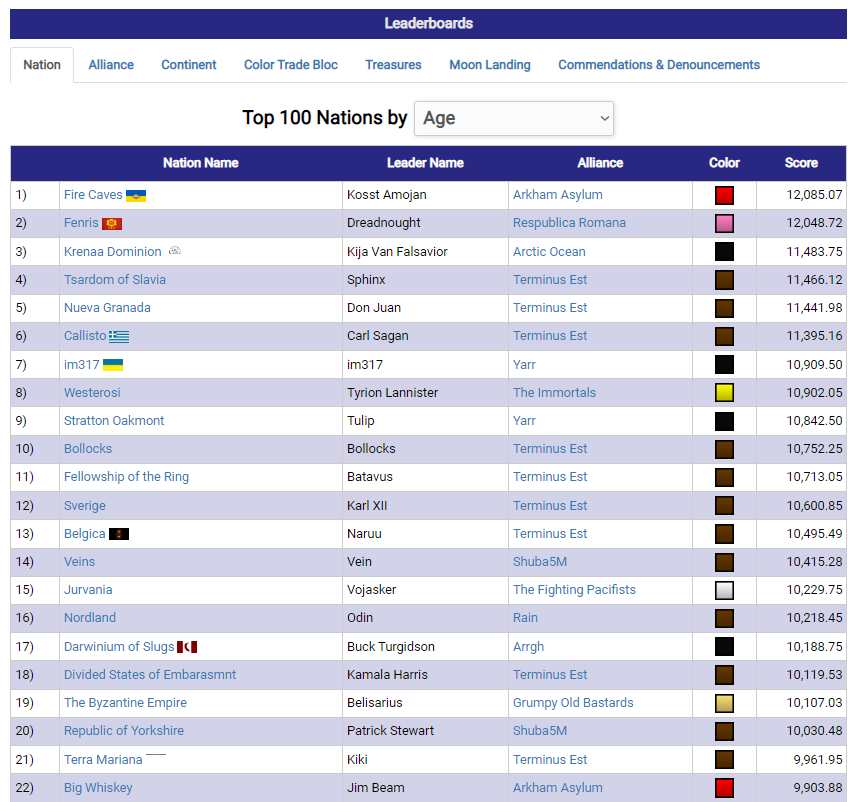Open Commendations & Denouncements tab
The width and height of the screenshot is (848, 802).
[659, 65]
